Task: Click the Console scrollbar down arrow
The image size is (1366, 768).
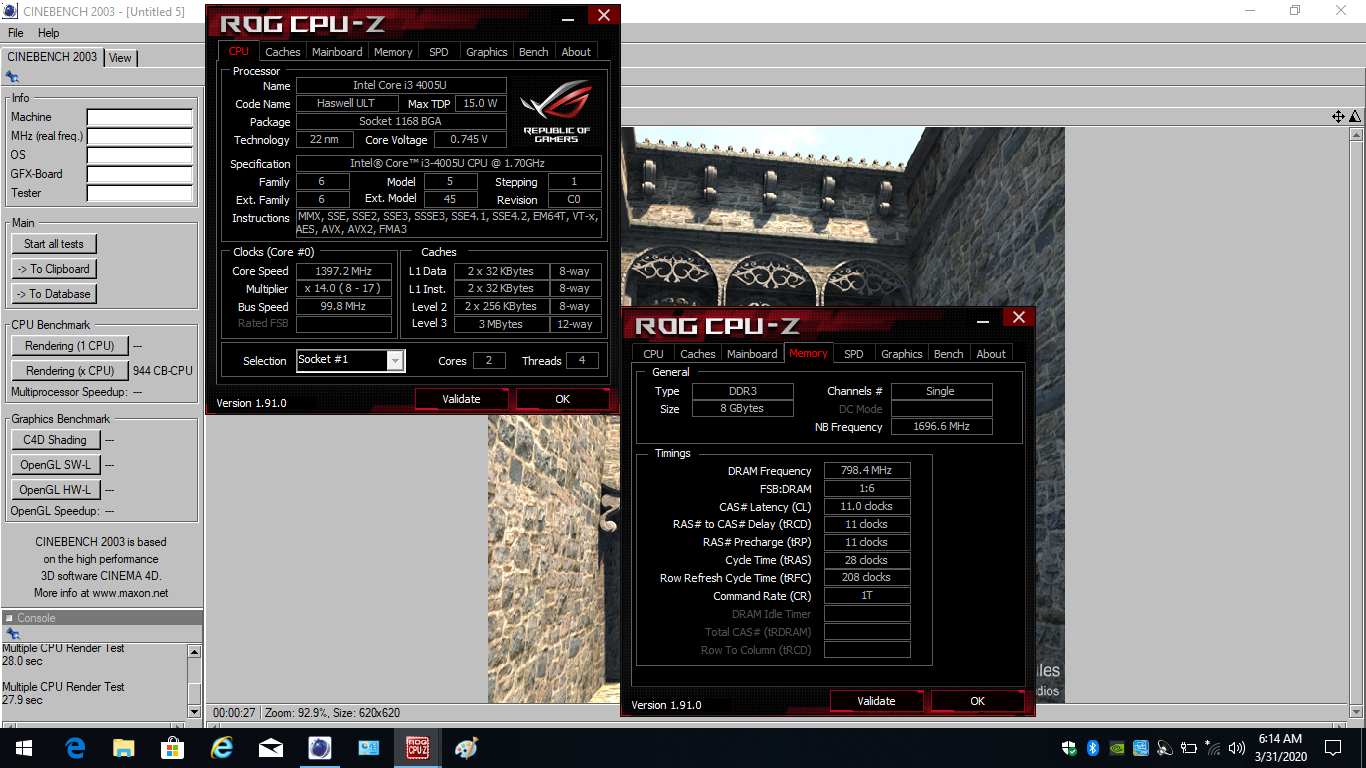Action: click(195, 711)
